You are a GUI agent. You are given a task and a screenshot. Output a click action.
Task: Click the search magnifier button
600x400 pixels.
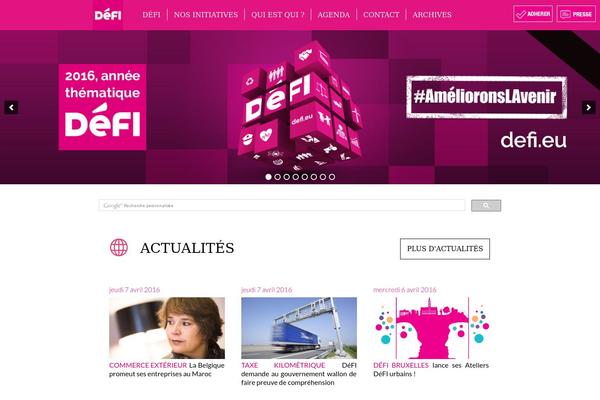[486, 206]
